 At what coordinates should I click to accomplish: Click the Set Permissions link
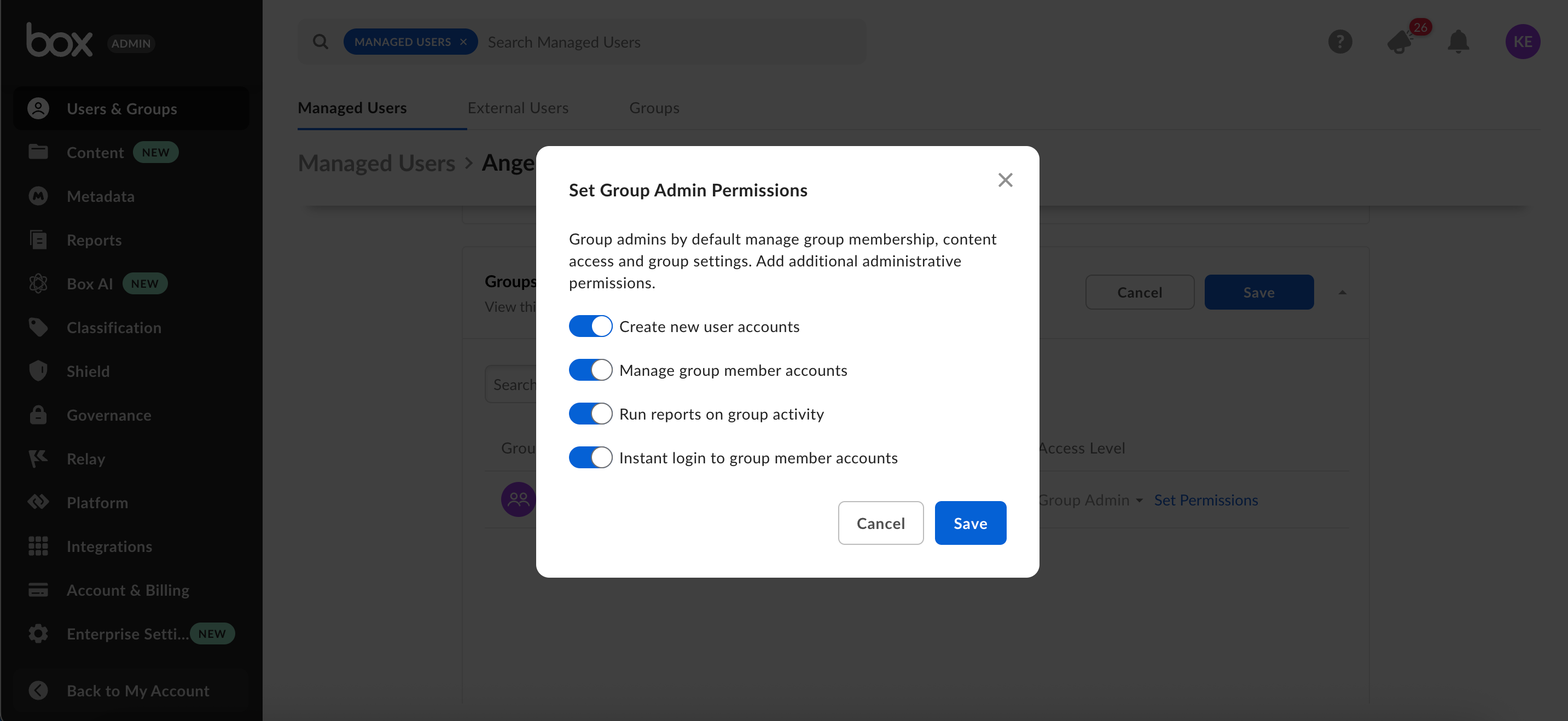[x=1205, y=499]
